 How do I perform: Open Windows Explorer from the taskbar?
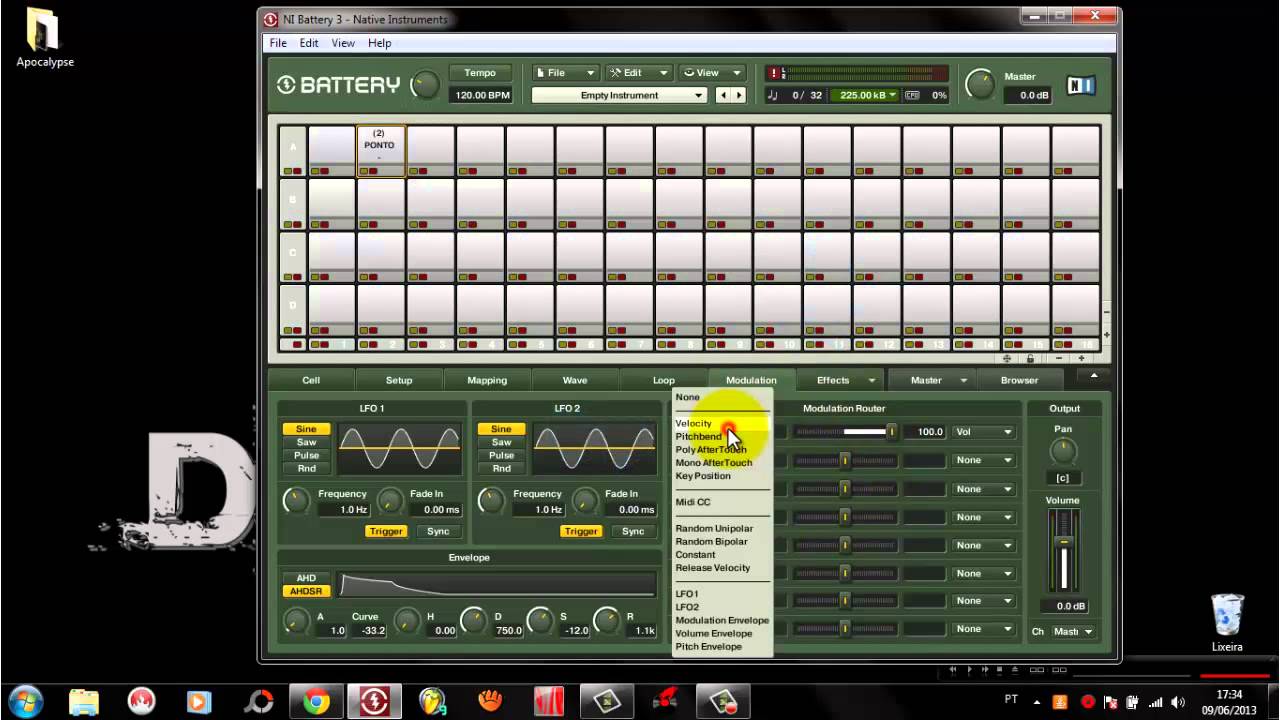click(84, 701)
